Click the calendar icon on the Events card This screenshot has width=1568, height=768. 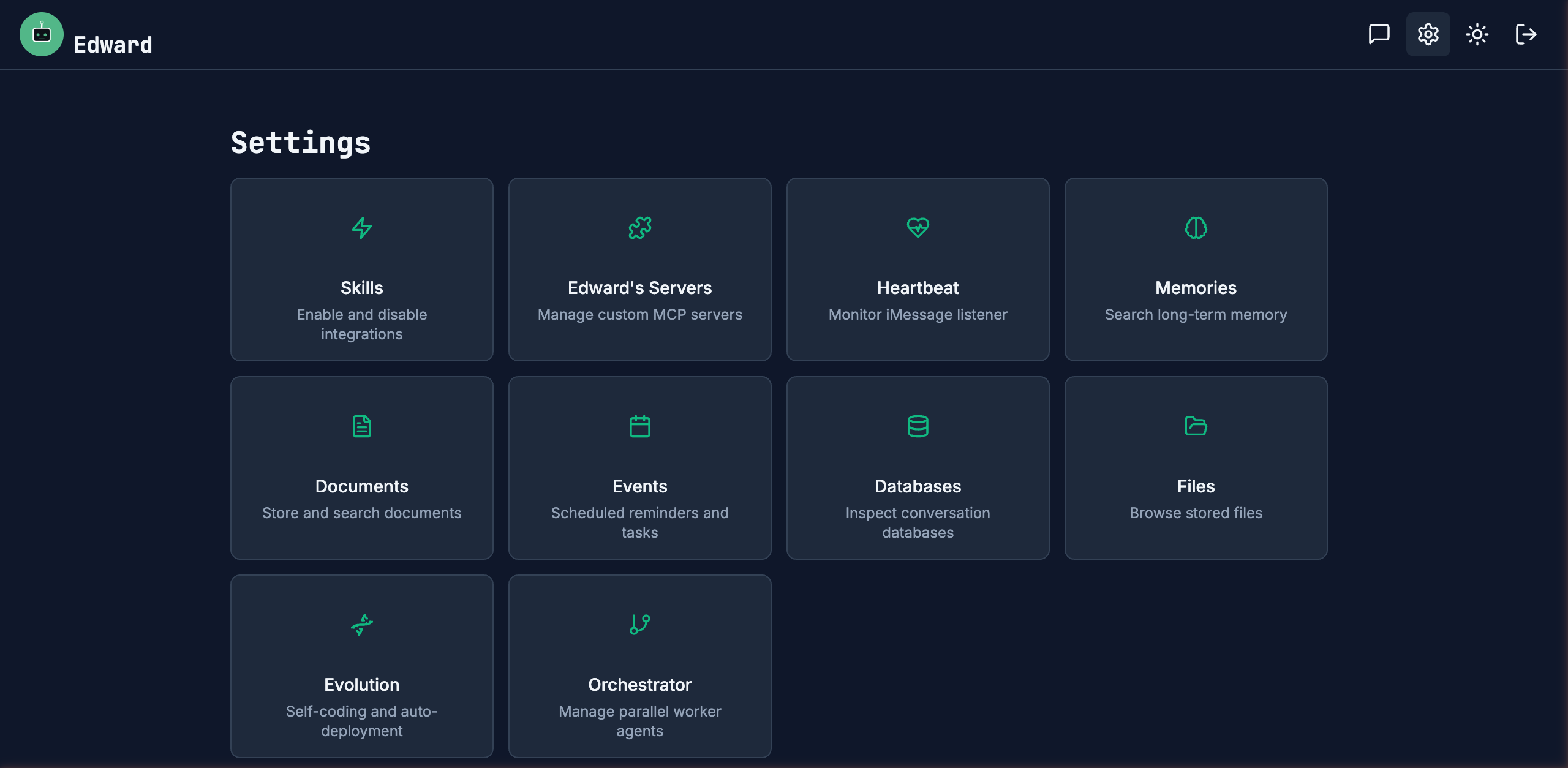coord(639,426)
